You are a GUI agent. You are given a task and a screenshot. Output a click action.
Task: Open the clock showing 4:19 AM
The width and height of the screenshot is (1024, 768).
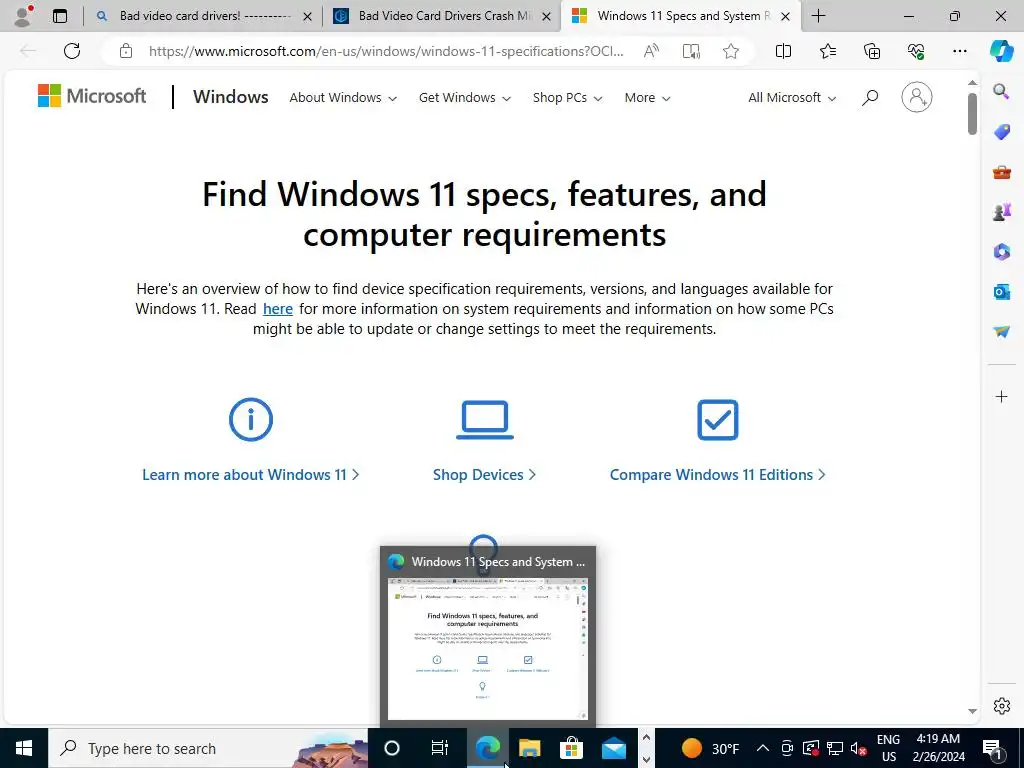pos(938,748)
